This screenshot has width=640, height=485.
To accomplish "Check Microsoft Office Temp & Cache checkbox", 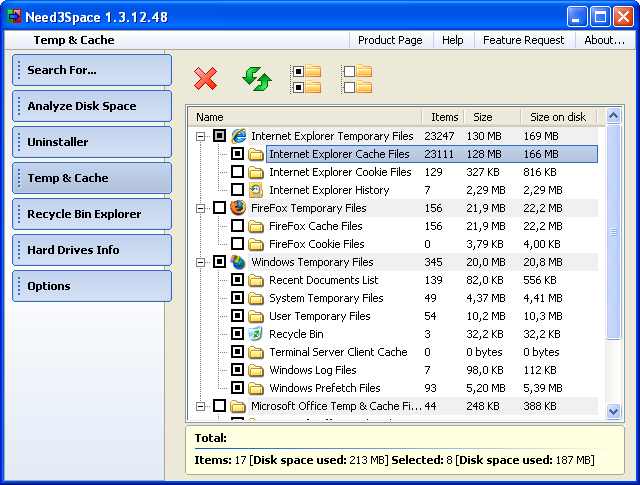I will [x=219, y=406].
